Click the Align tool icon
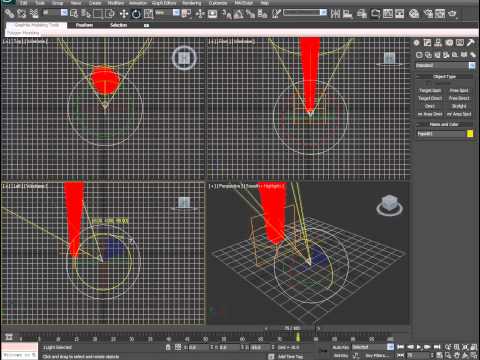The width and height of the screenshot is (480, 360). pyautogui.click(x=348, y=14)
